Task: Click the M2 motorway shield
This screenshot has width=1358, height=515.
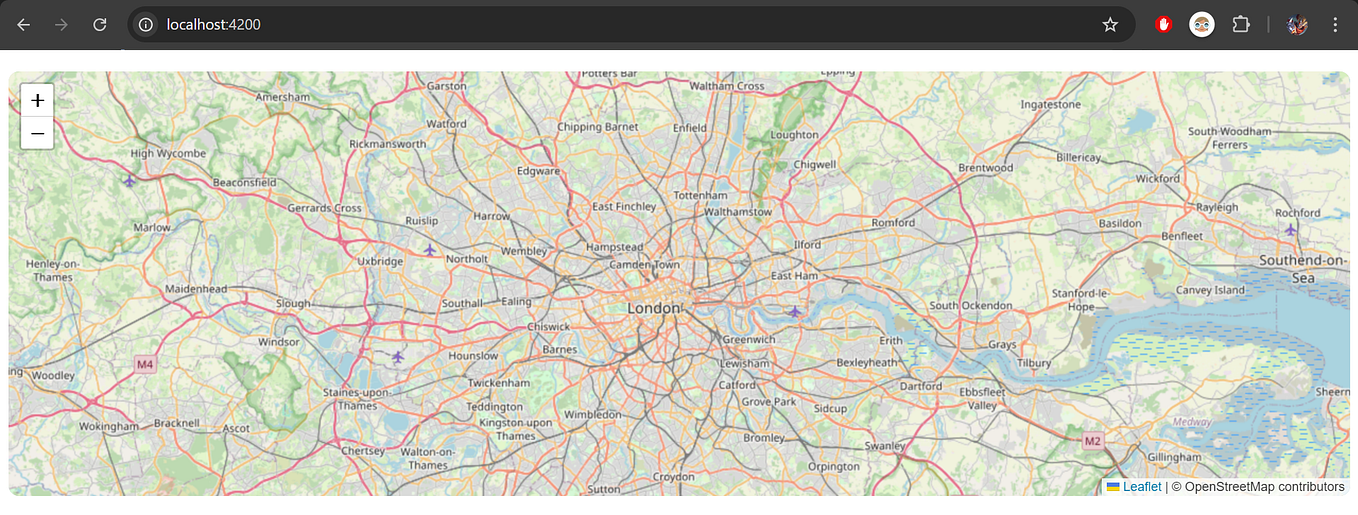Action: (x=1093, y=440)
